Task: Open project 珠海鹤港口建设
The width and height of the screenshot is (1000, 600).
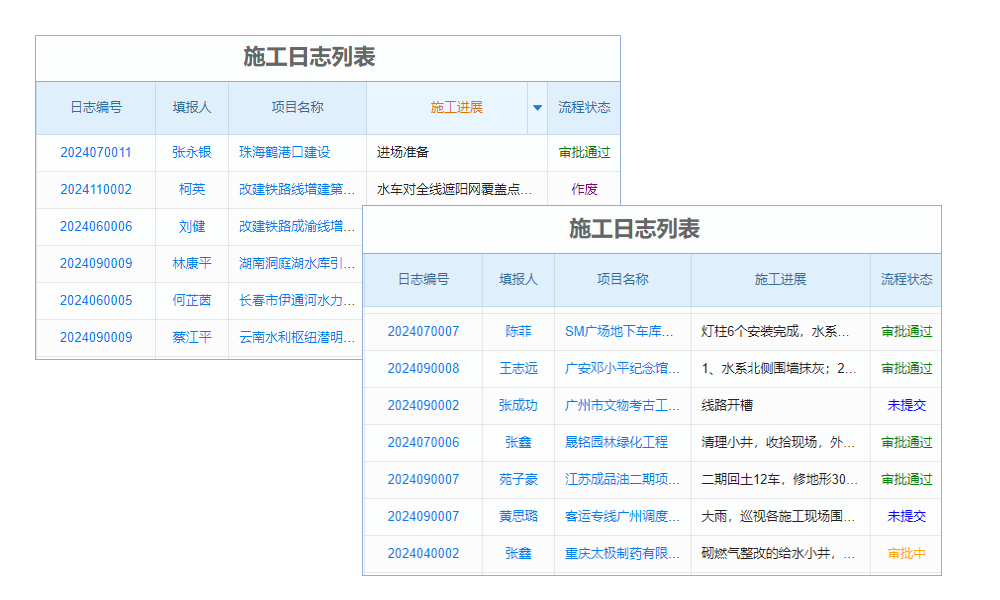Action: pos(287,152)
